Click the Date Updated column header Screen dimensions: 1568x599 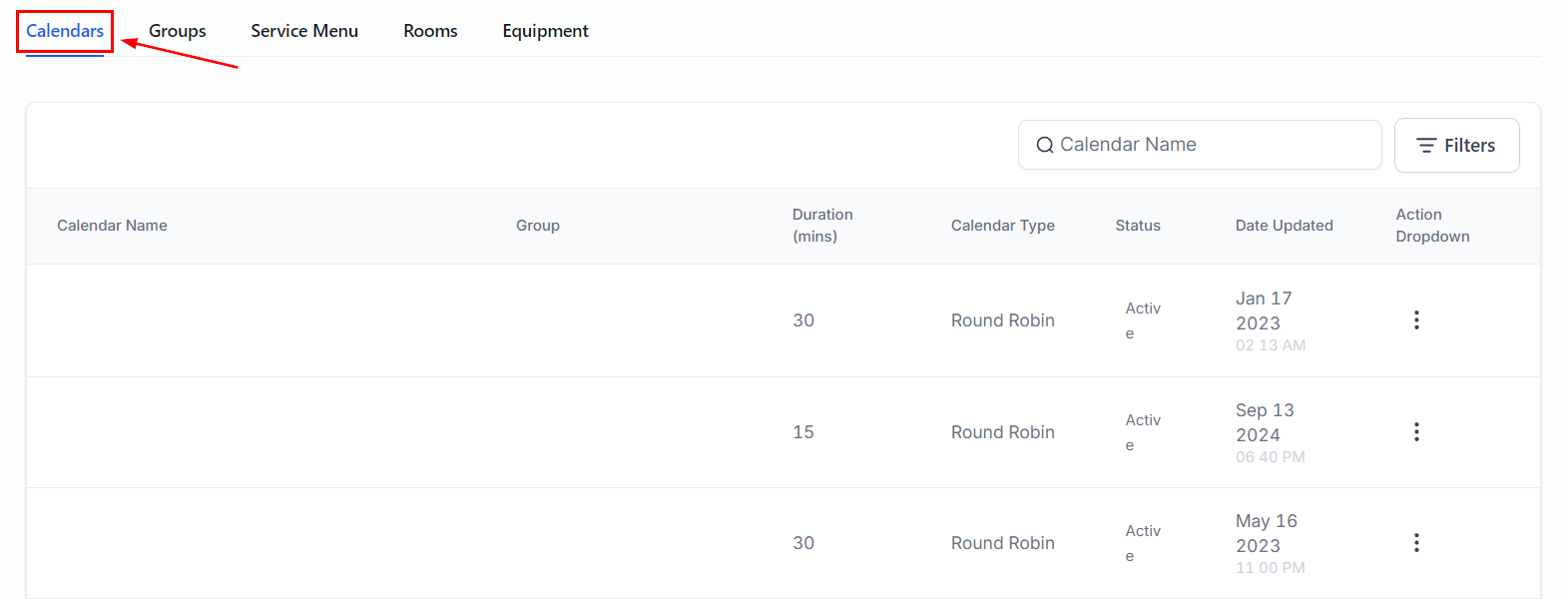[x=1284, y=226]
